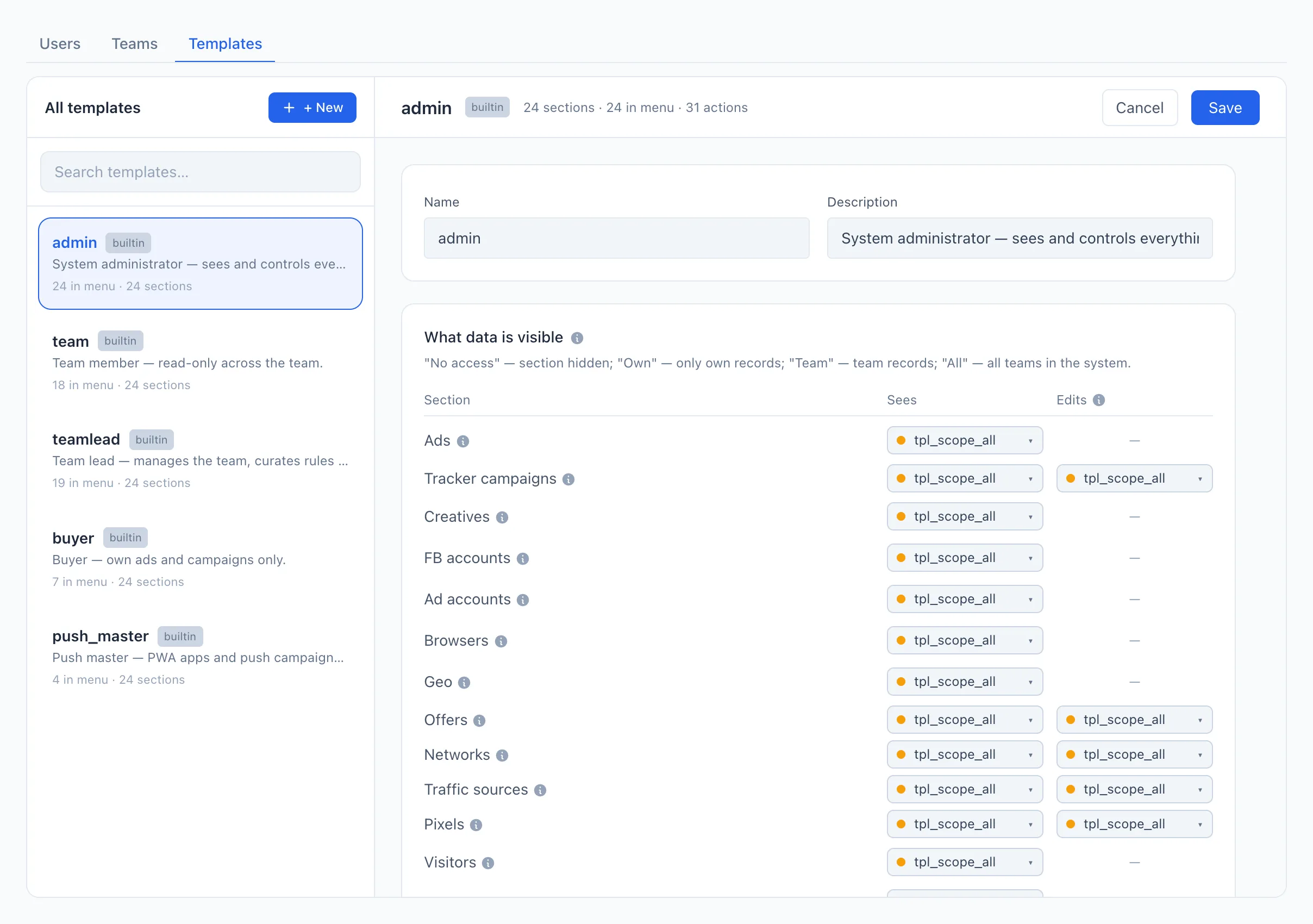1313x924 pixels.
Task: Open the Sees dropdown for Geo
Action: [965, 681]
